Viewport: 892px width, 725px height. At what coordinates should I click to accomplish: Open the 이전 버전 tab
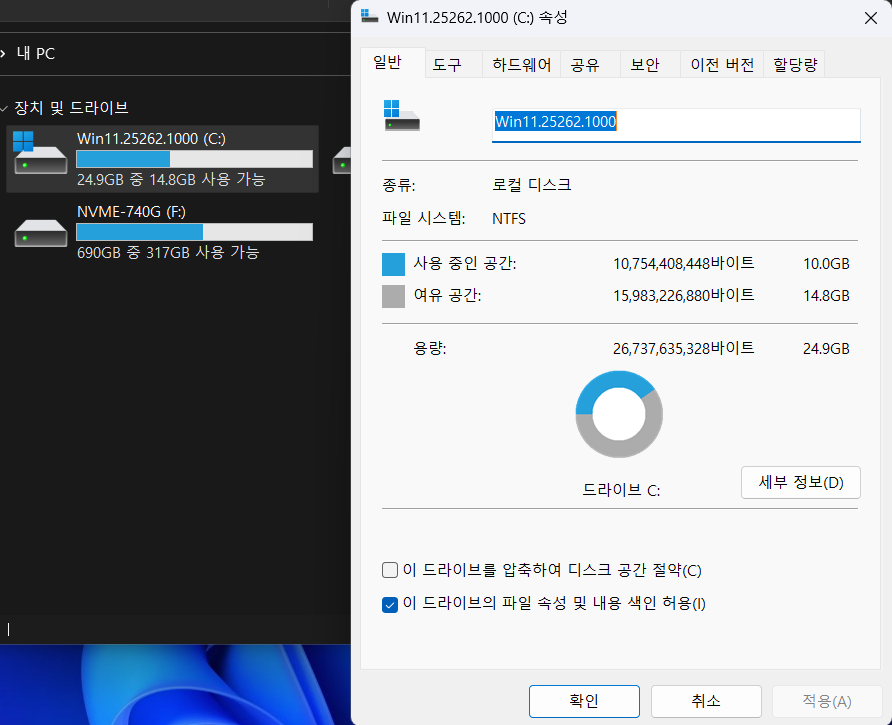[722, 64]
